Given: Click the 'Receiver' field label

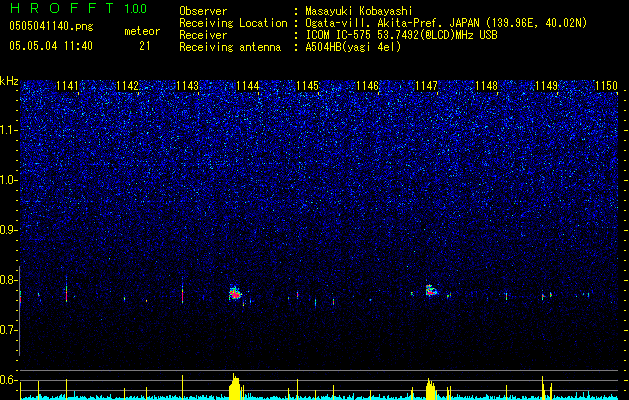Looking at the screenshot, I should click(x=203, y=35).
